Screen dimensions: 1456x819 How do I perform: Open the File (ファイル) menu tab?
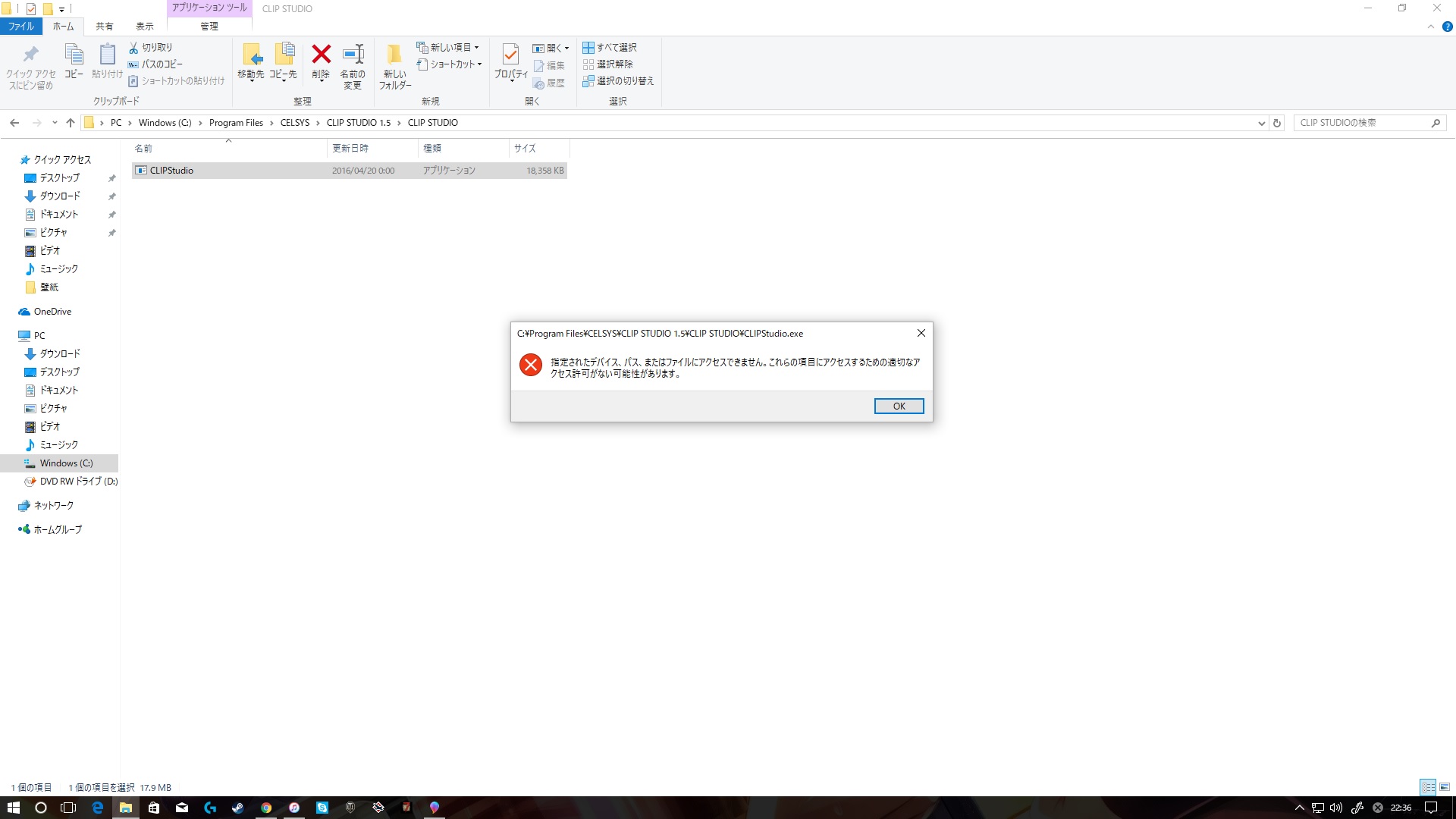point(21,27)
